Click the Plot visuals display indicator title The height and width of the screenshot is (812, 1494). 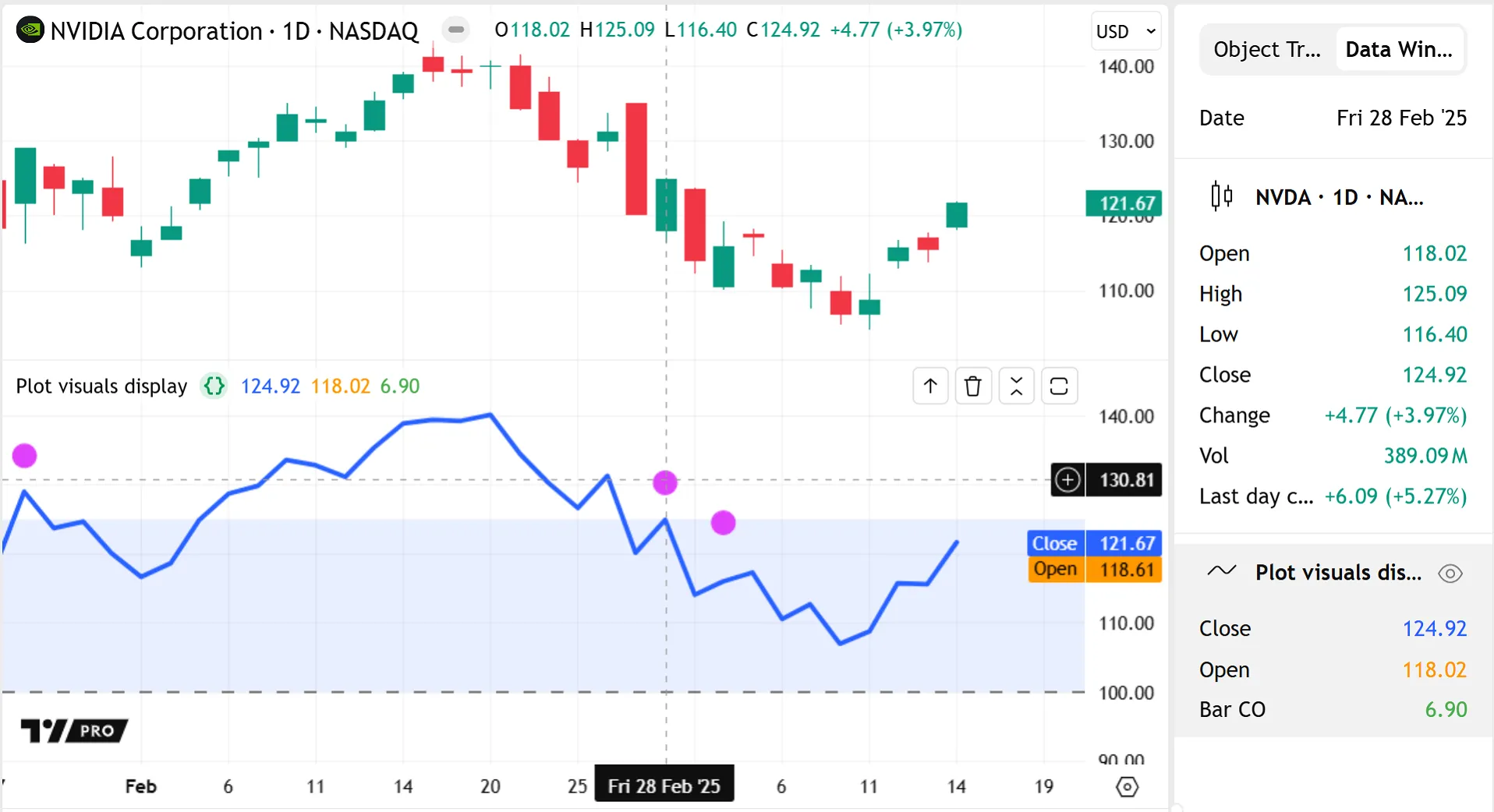(101, 386)
